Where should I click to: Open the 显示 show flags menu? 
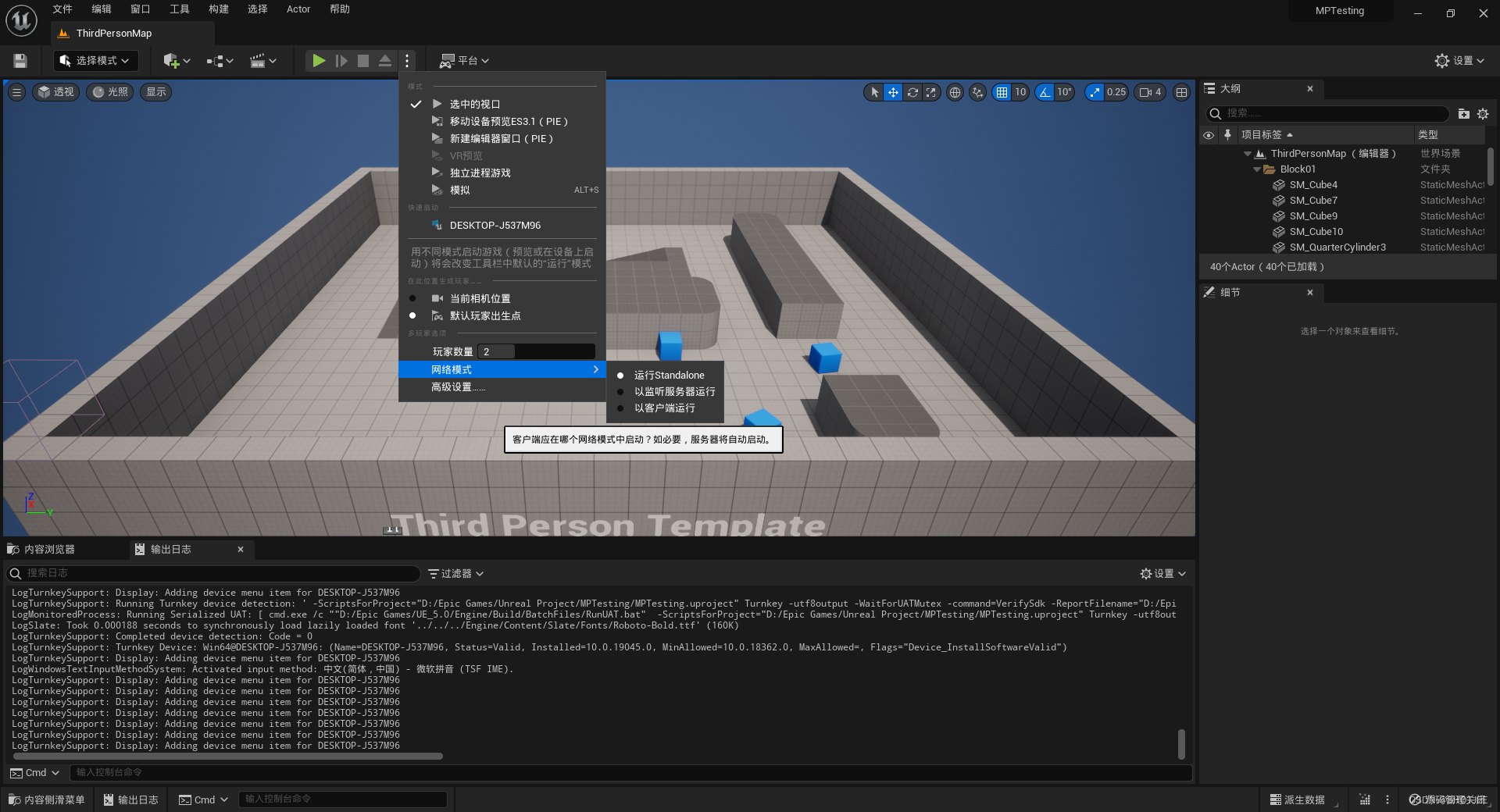[x=156, y=92]
